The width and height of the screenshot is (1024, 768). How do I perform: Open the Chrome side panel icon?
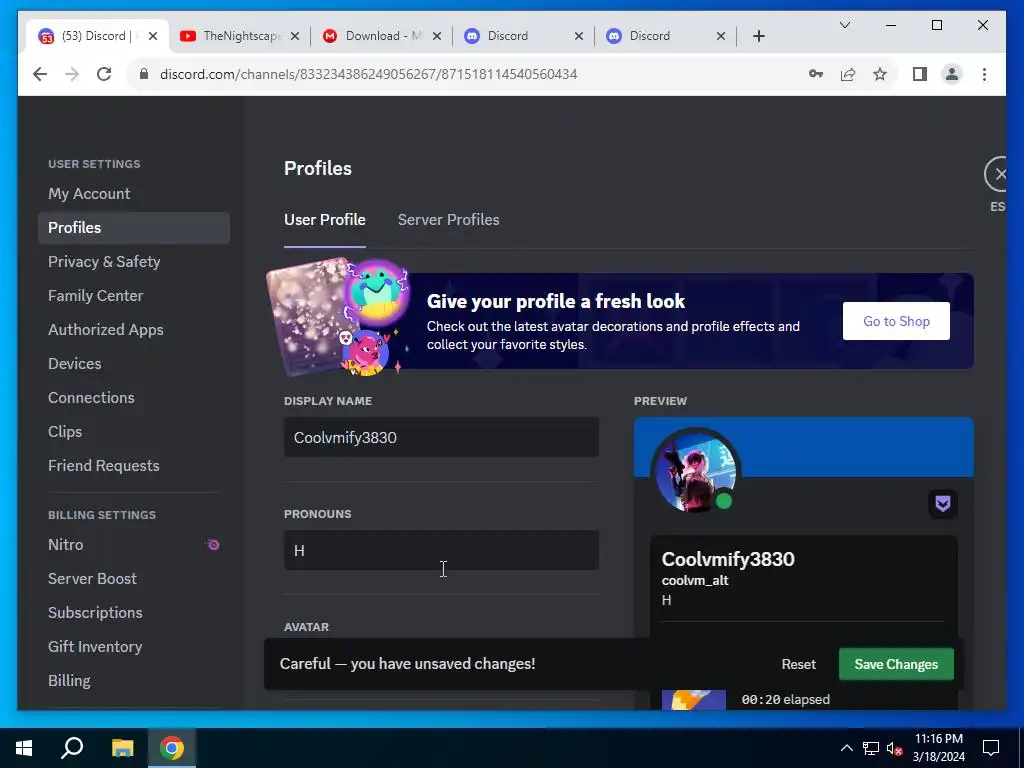coord(920,74)
